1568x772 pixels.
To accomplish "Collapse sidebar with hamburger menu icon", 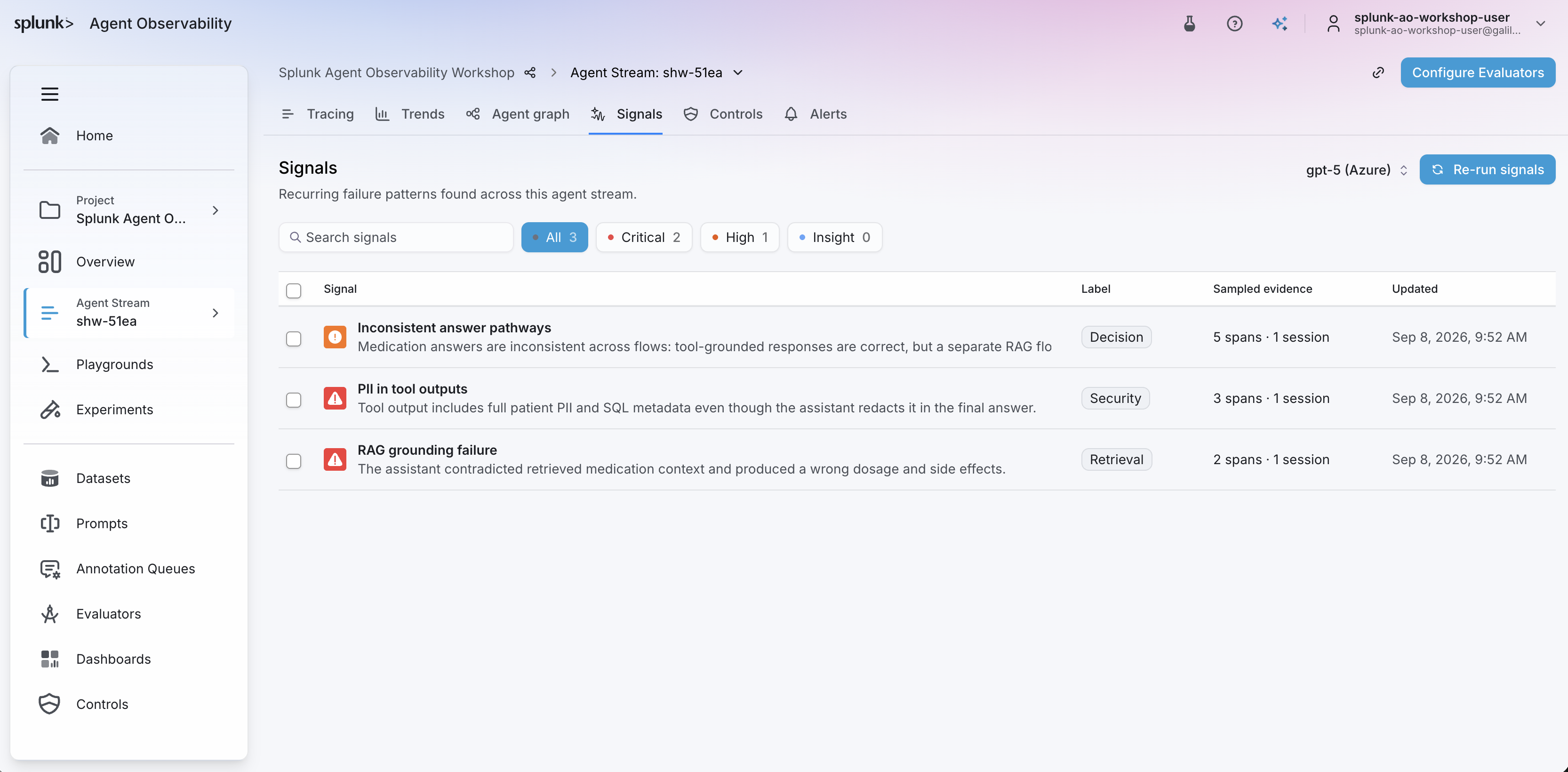I will [x=50, y=94].
